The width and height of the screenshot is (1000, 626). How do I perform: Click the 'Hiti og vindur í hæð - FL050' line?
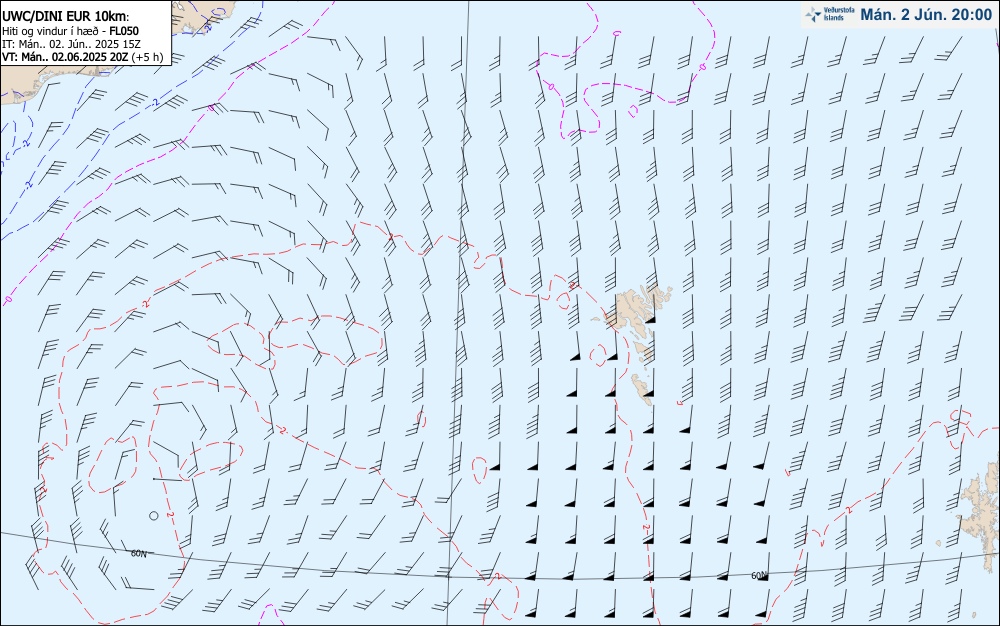pos(70,31)
